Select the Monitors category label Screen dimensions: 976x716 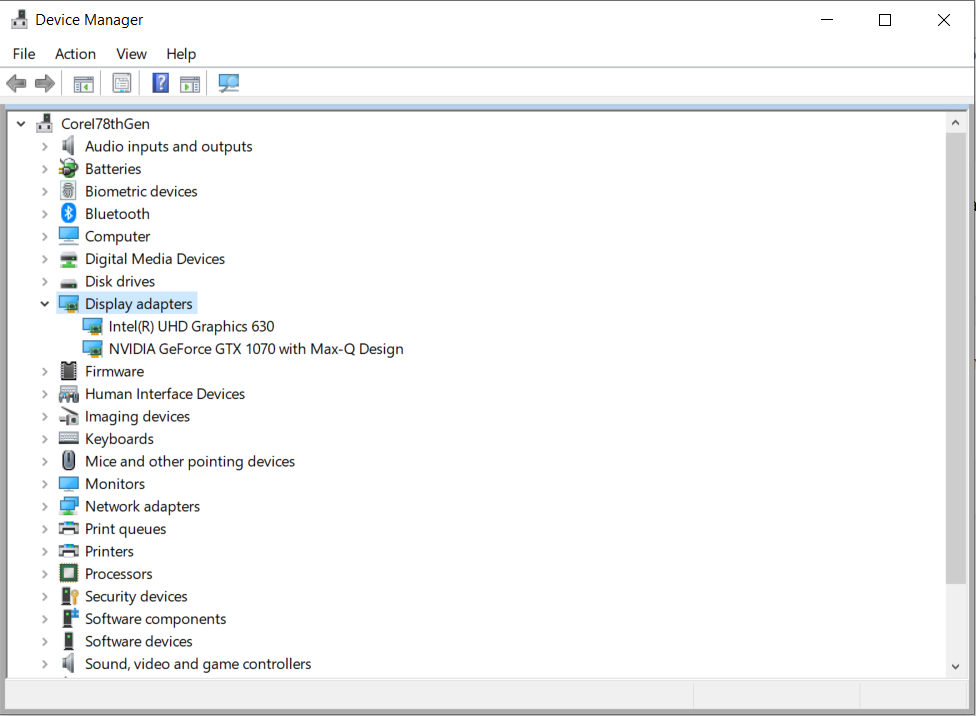[115, 484]
